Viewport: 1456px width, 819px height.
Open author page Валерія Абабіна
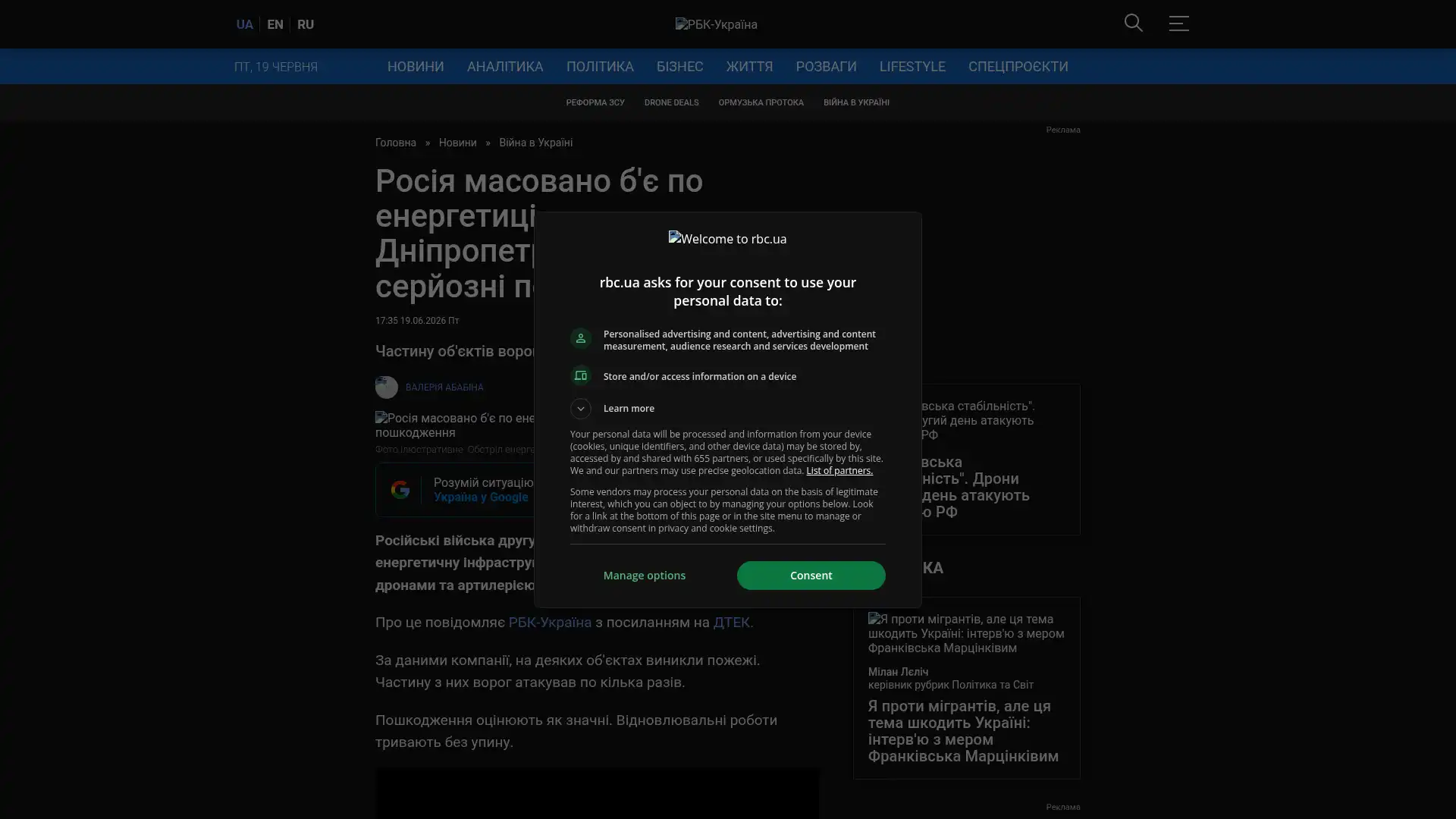(444, 388)
